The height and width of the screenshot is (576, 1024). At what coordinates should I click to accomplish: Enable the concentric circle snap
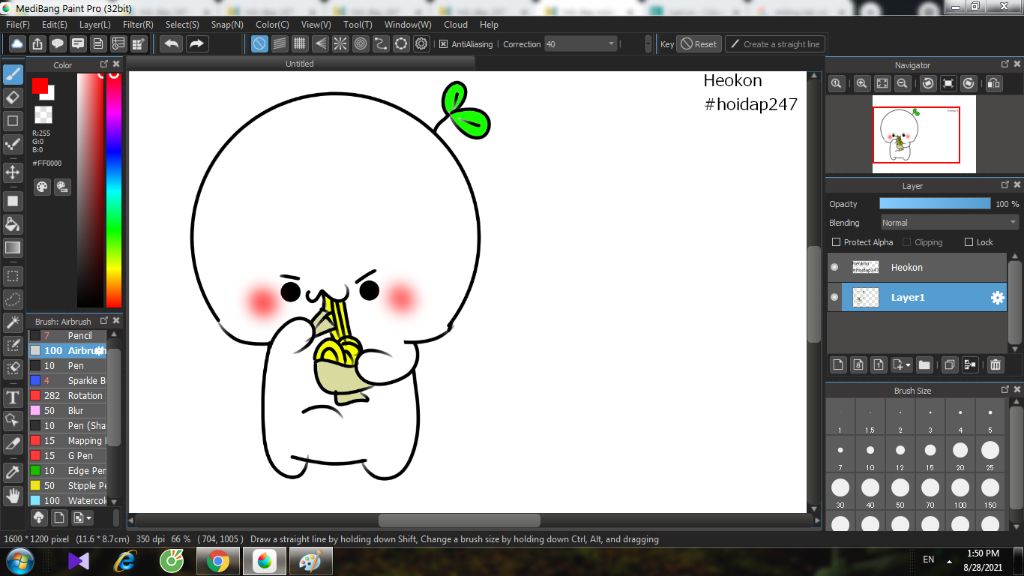360,44
